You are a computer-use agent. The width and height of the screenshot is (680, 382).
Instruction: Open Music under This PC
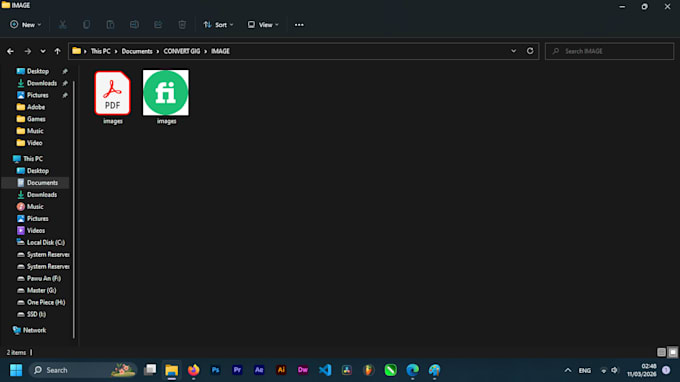[35, 207]
